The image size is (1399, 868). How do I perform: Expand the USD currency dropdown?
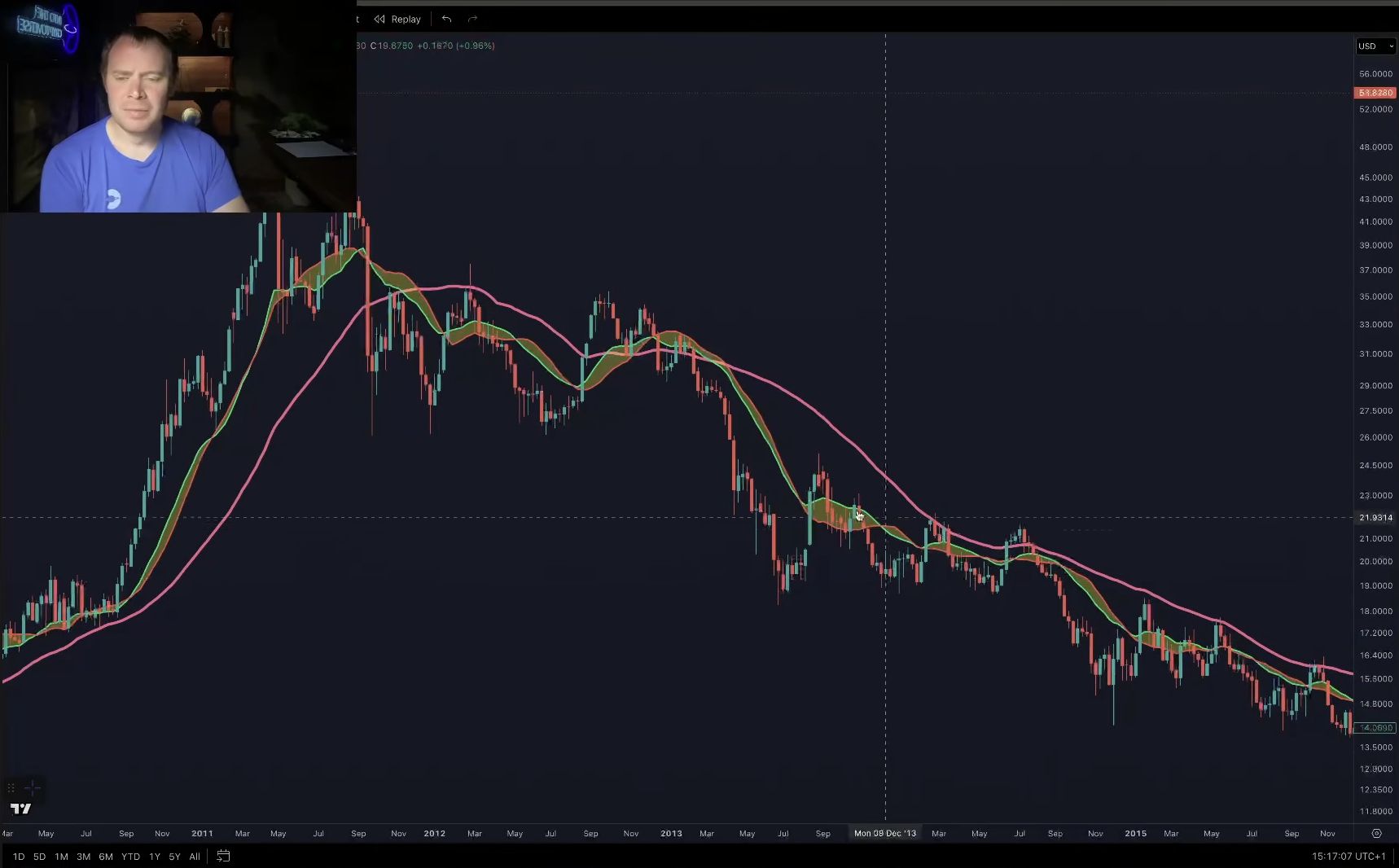tap(1375, 46)
